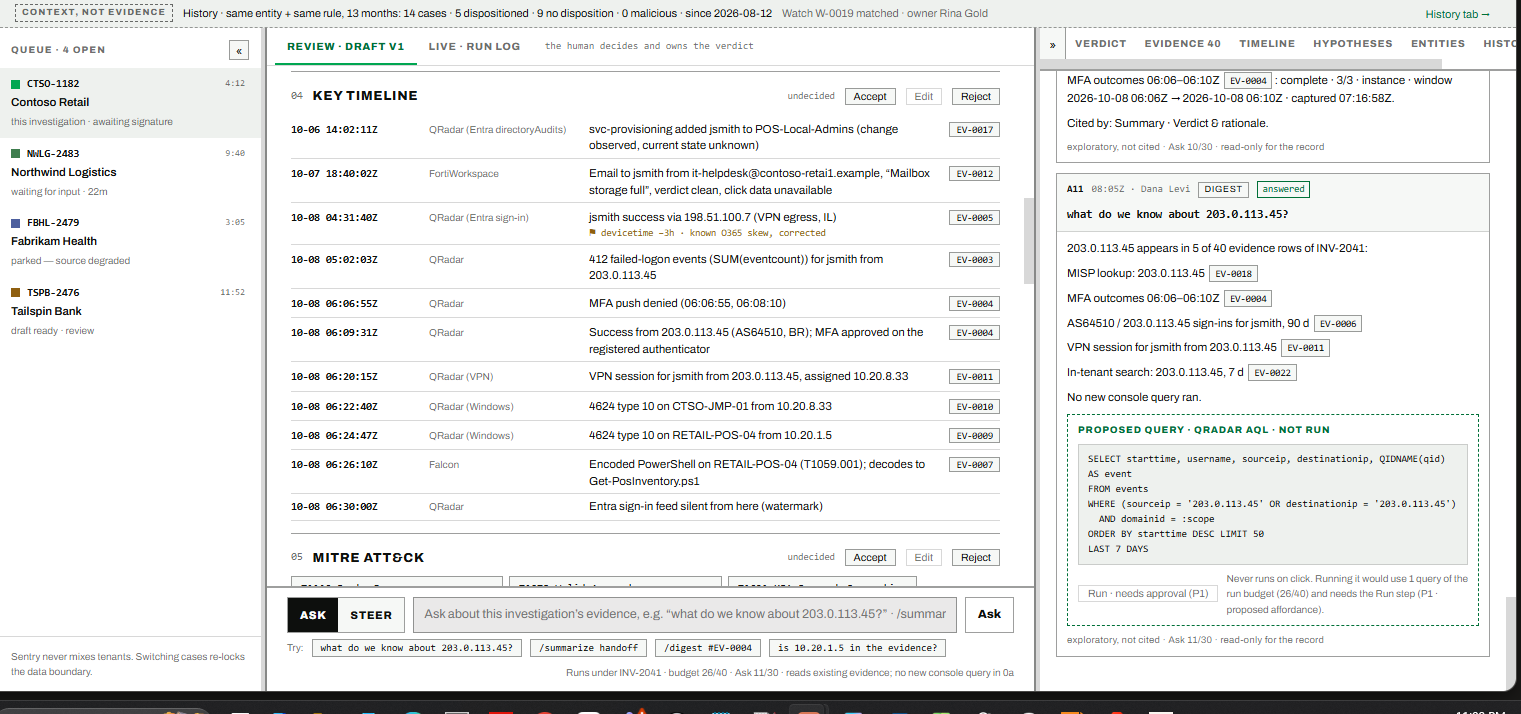The height and width of the screenshot is (714, 1521).
Task: Open the Timeline tab in the right panel
Action: (1267, 44)
